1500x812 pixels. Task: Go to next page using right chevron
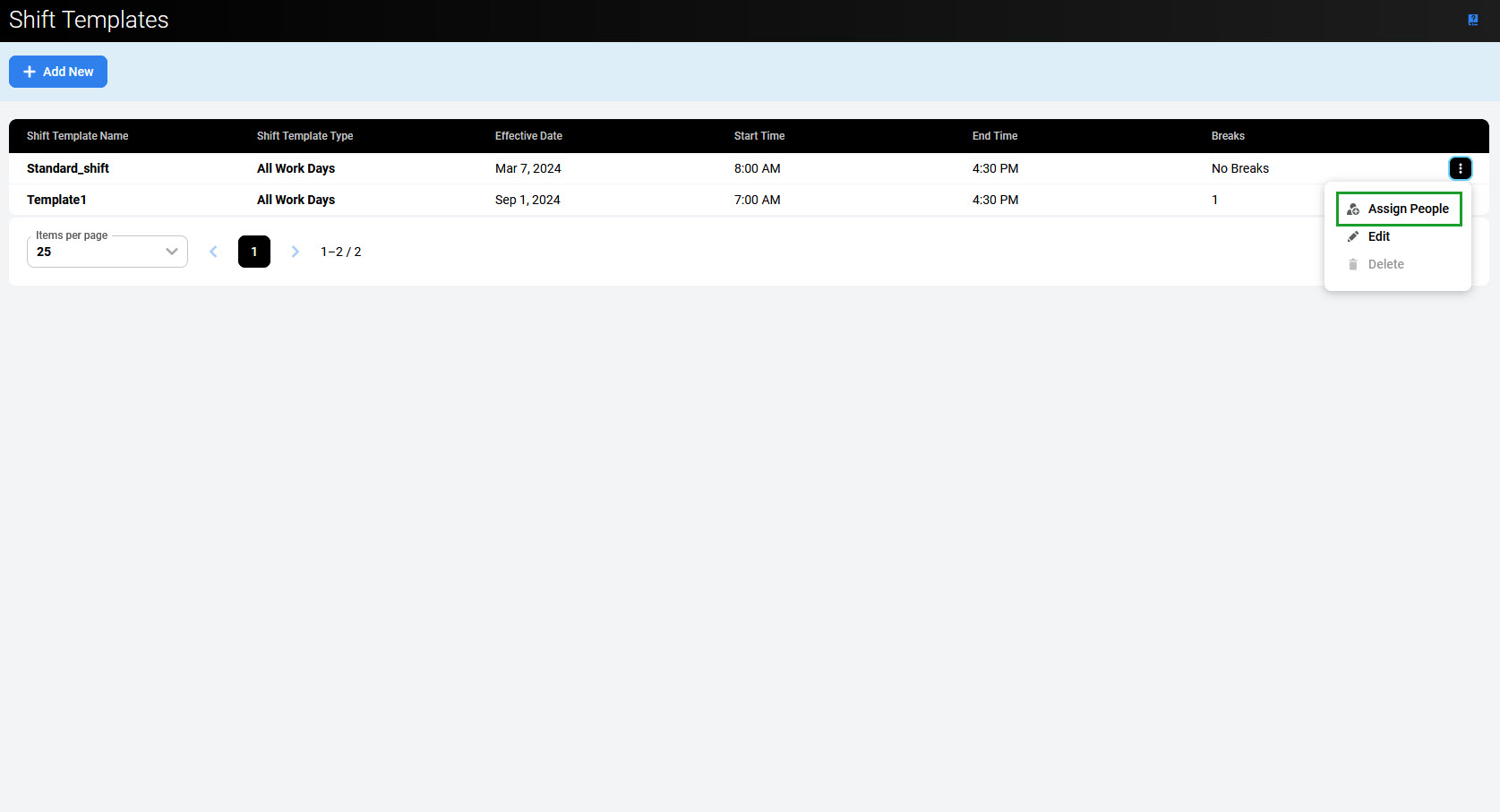pos(295,252)
